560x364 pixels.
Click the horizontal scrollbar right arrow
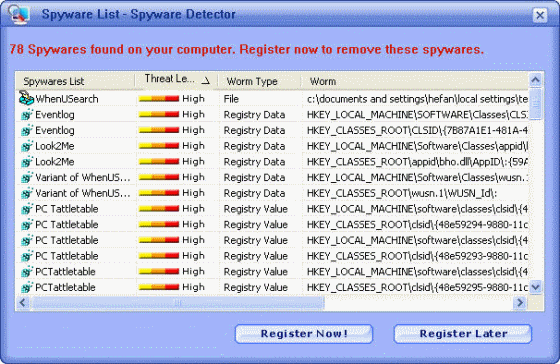[x=520, y=303]
